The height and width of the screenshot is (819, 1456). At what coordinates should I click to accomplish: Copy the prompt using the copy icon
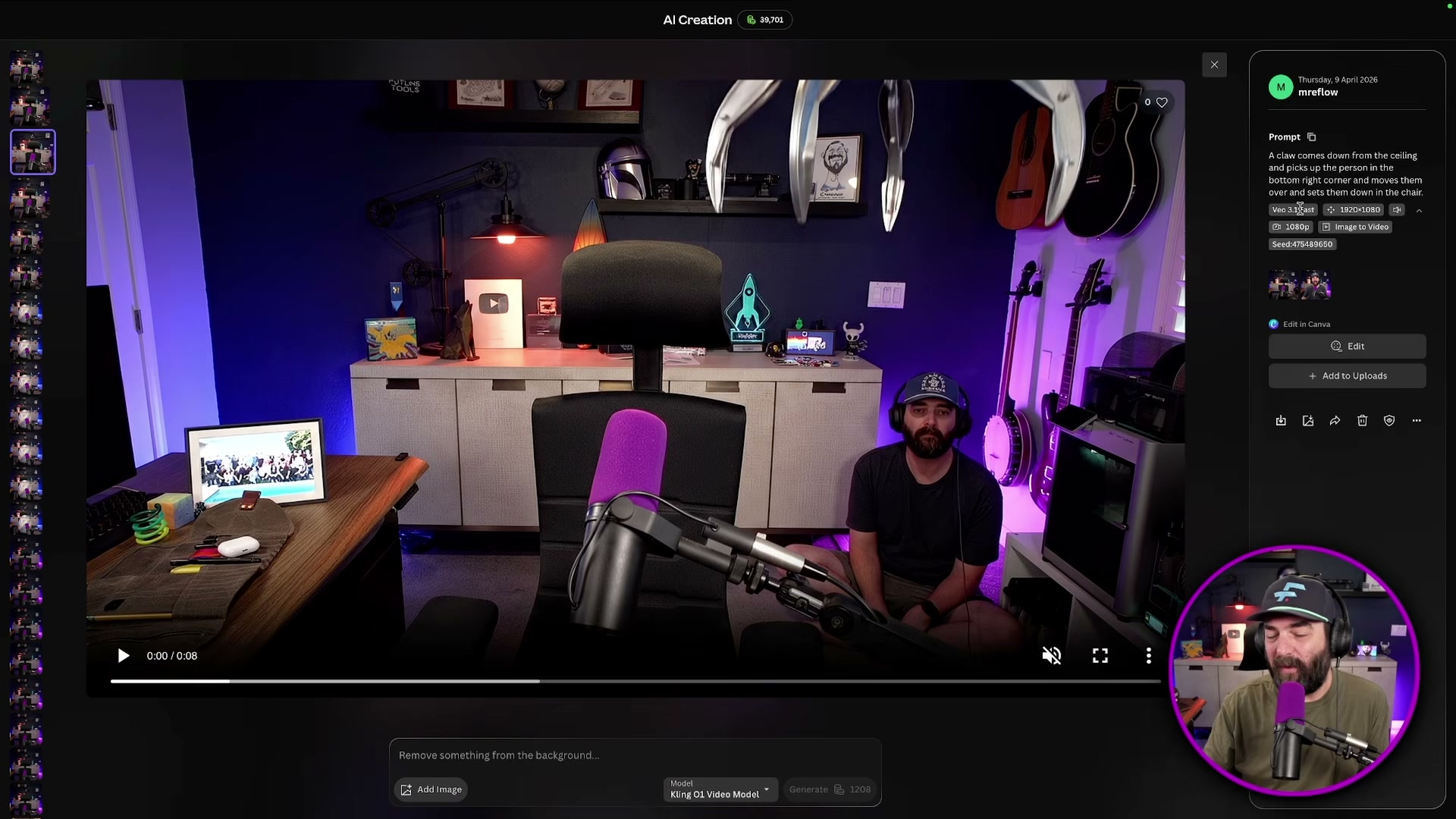[1310, 137]
